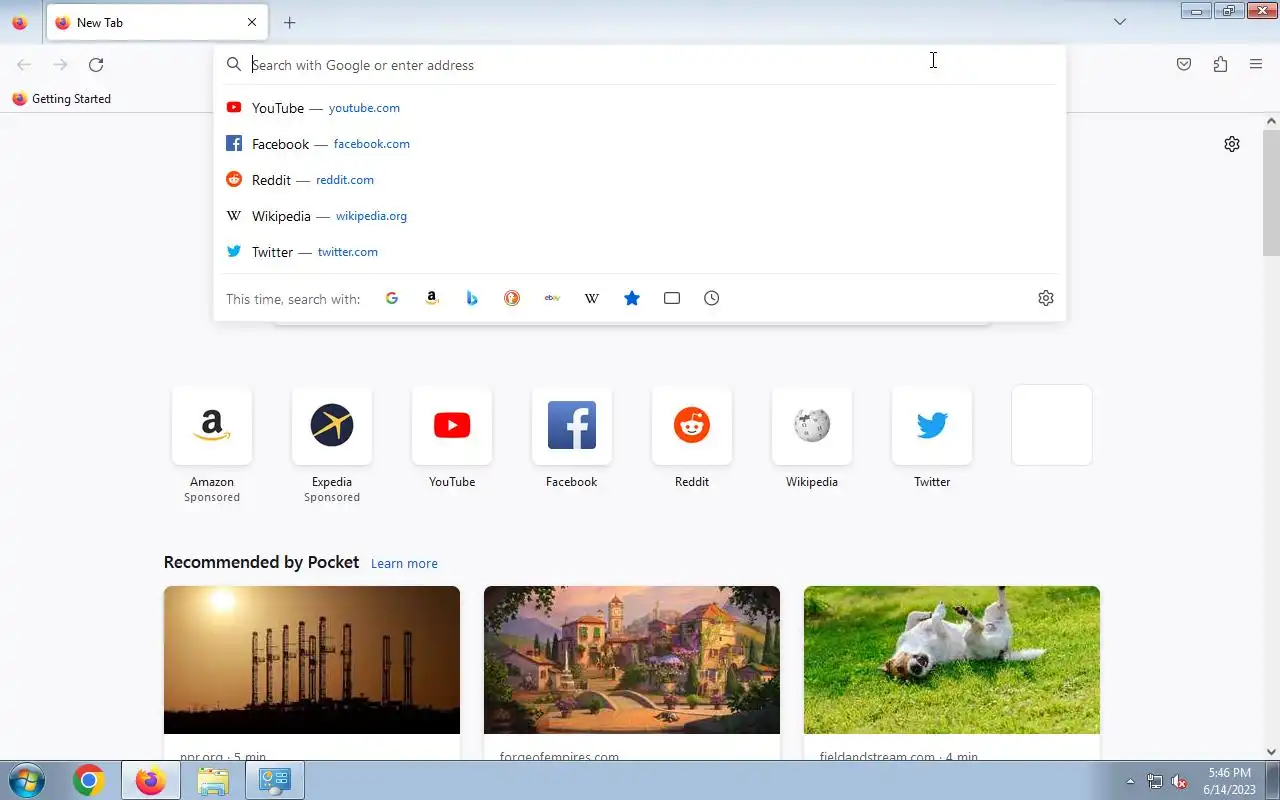Image resolution: width=1280 pixels, height=800 pixels.
Task: Search Bookmarks with the star icon
Action: 632,298
